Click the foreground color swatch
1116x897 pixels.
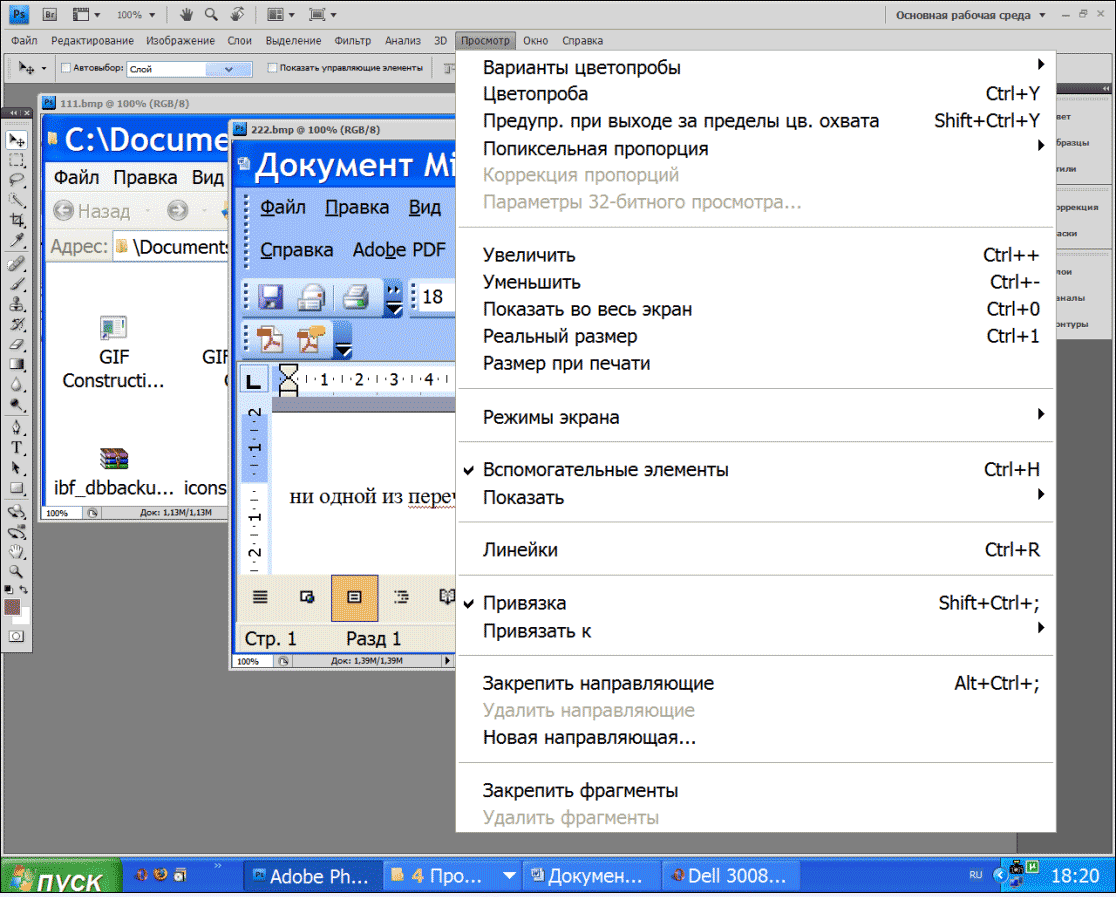[13, 607]
